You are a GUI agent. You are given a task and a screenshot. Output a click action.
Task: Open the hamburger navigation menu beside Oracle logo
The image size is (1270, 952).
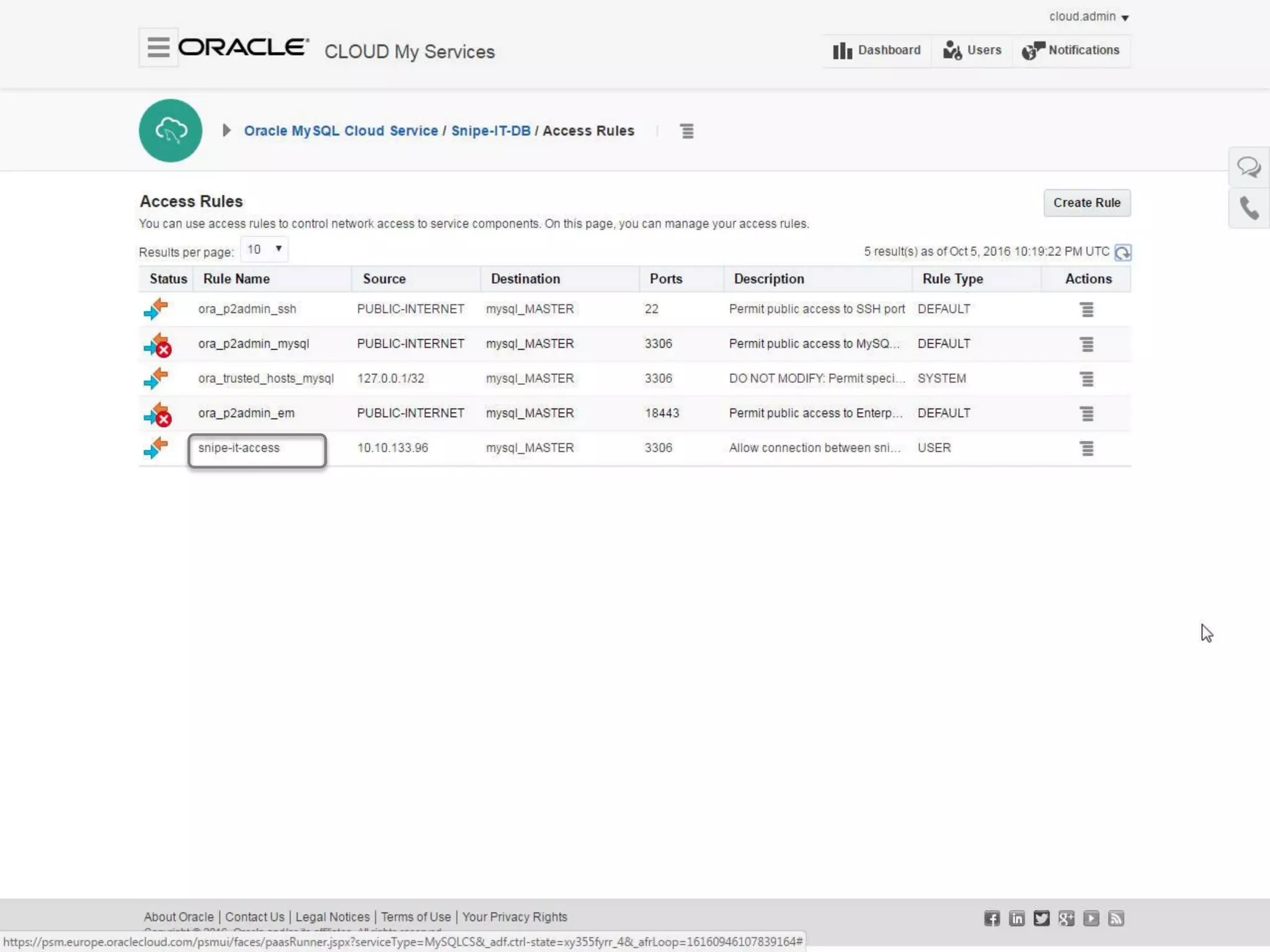[158, 47]
